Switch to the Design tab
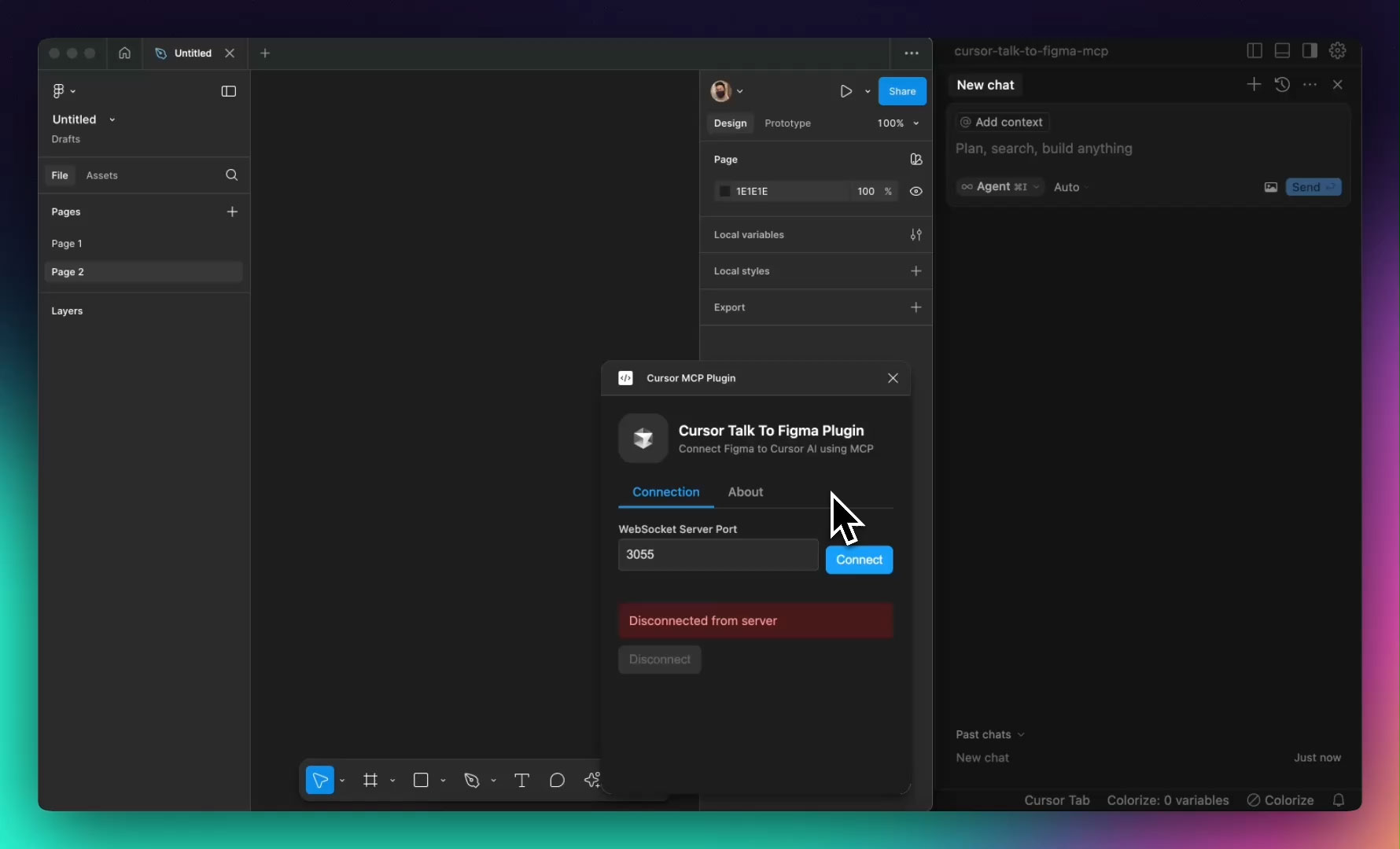The width and height of the screenshot is (1400, 849). [x=730, y=123]
